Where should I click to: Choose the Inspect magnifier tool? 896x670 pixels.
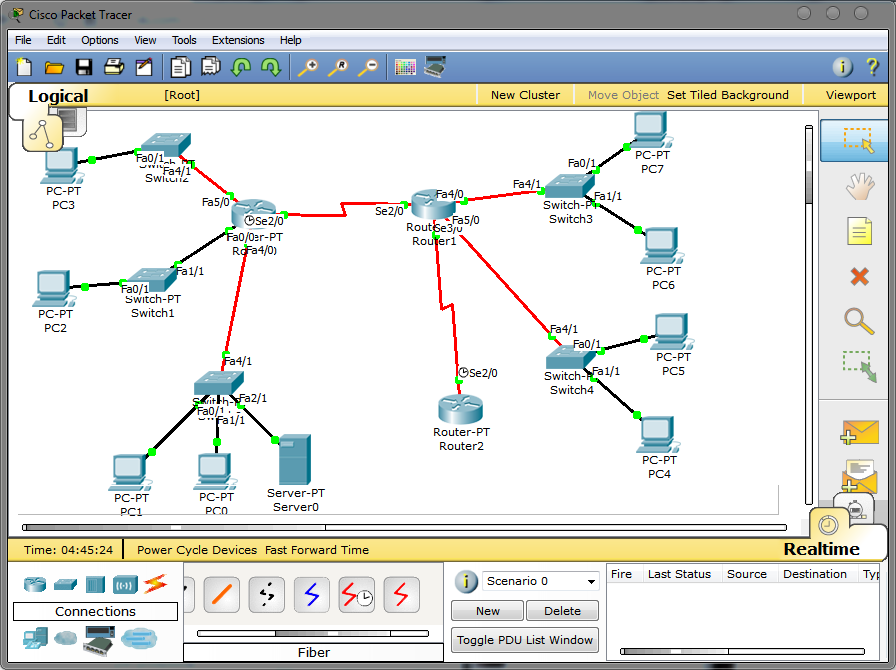(859, 321)
